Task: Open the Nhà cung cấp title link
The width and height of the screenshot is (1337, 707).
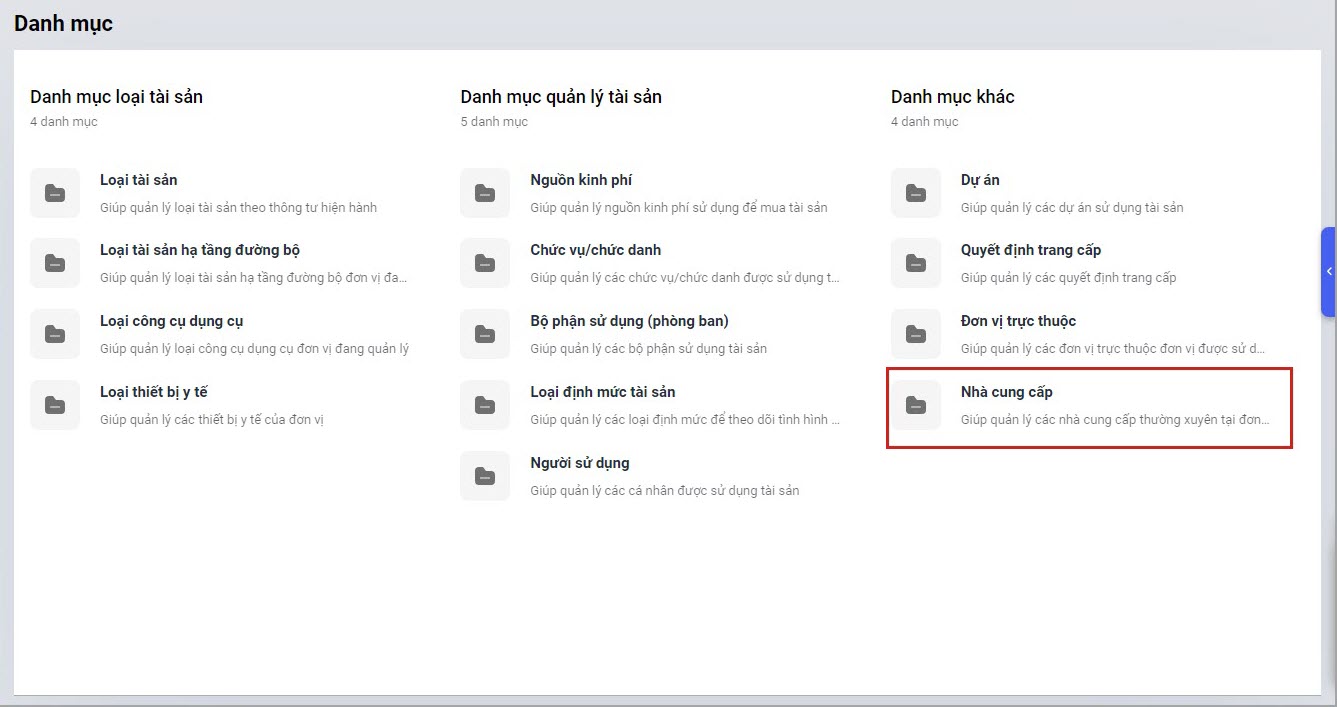Action: [x=1006, y=392]
